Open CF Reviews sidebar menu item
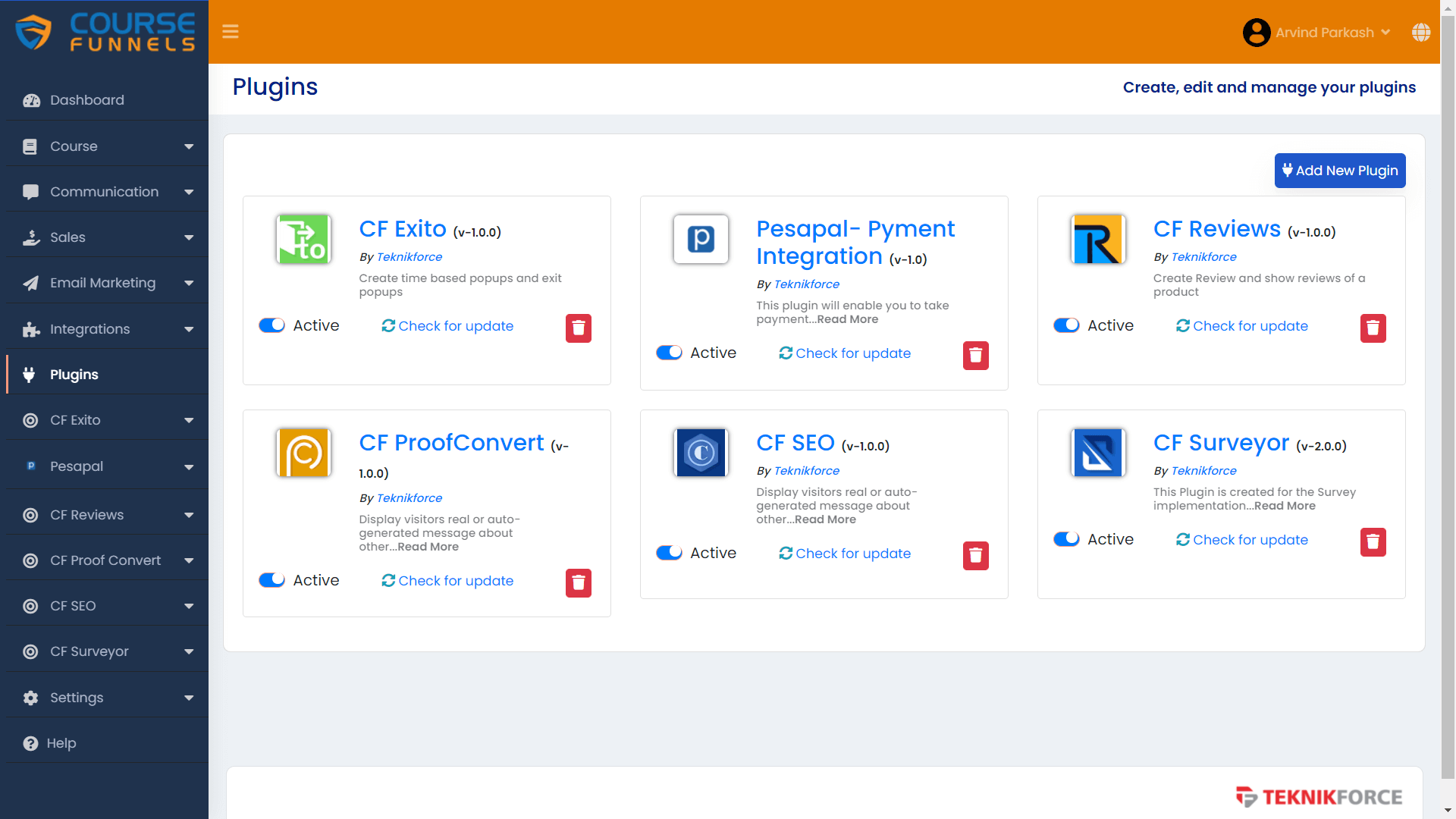This screenshot has width=1456, height=819. pyautogui.click(x=107, y=515)
